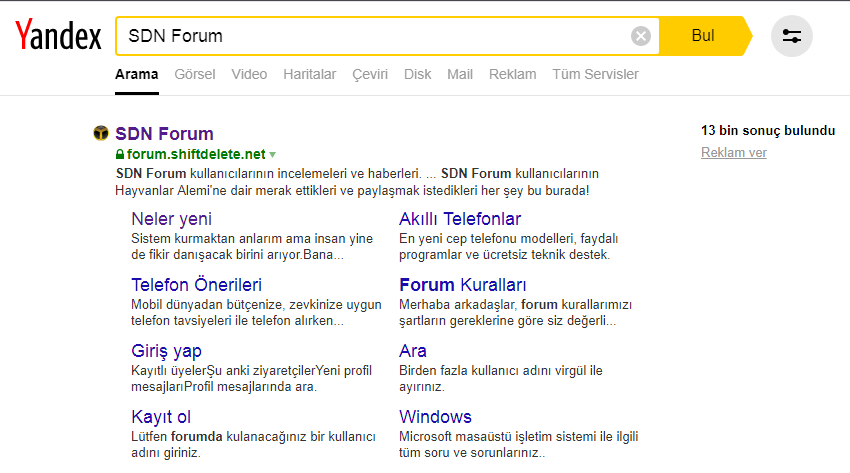Click the Reklam ver link
Image resolution: width=850 pixels, height=473 pixels.
point(733,152)
